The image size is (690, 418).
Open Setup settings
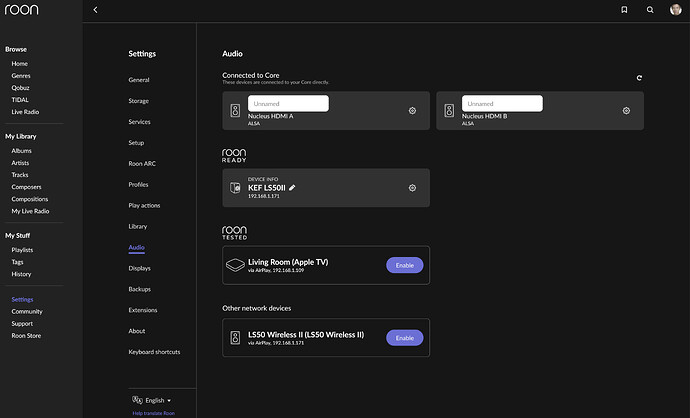pos(136,143)
